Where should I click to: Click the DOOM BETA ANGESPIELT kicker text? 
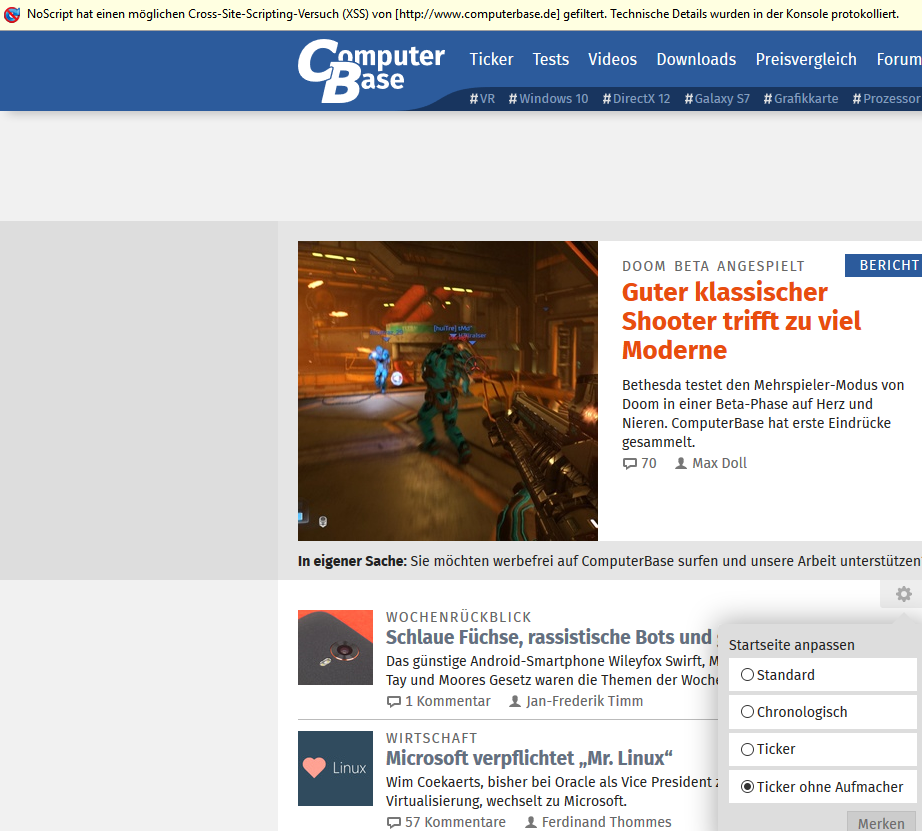pos(713,266)
